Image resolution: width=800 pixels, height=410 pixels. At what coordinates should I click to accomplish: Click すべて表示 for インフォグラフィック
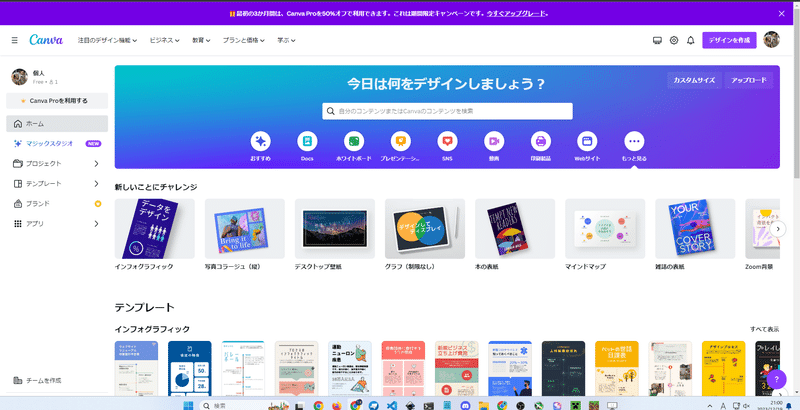click(x=764, y=329)
